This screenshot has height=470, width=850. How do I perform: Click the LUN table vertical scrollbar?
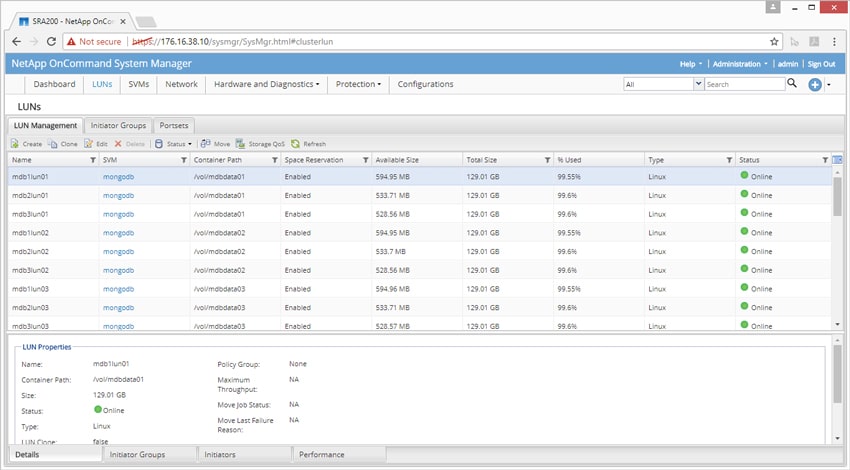click(838, 196)
